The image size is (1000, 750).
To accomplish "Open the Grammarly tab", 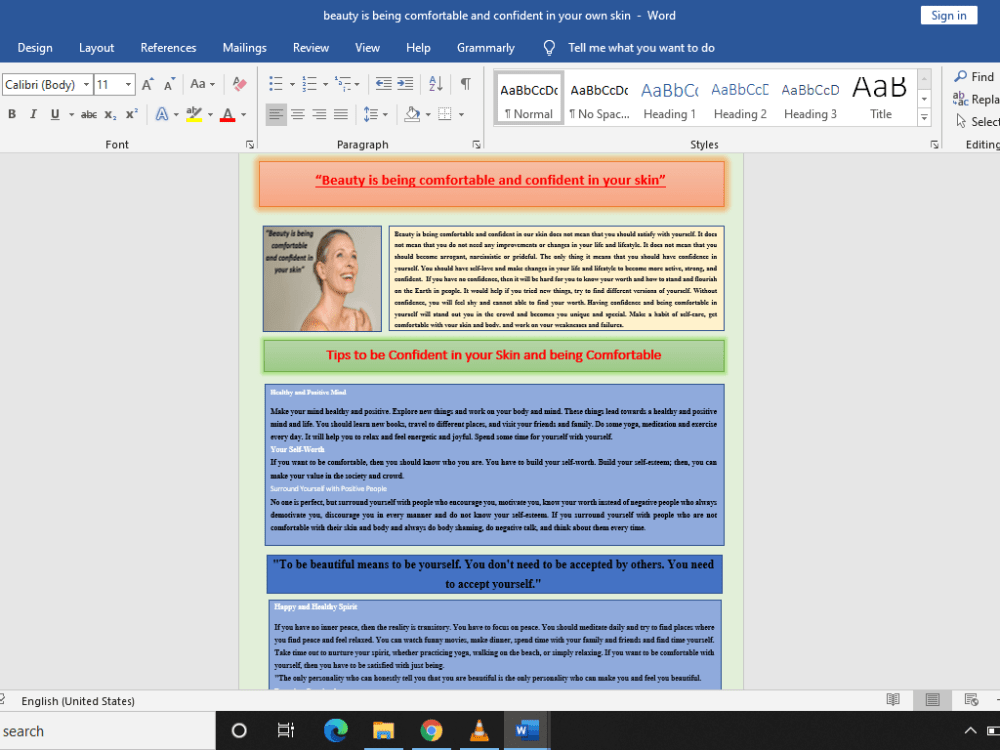I will 485,48.
